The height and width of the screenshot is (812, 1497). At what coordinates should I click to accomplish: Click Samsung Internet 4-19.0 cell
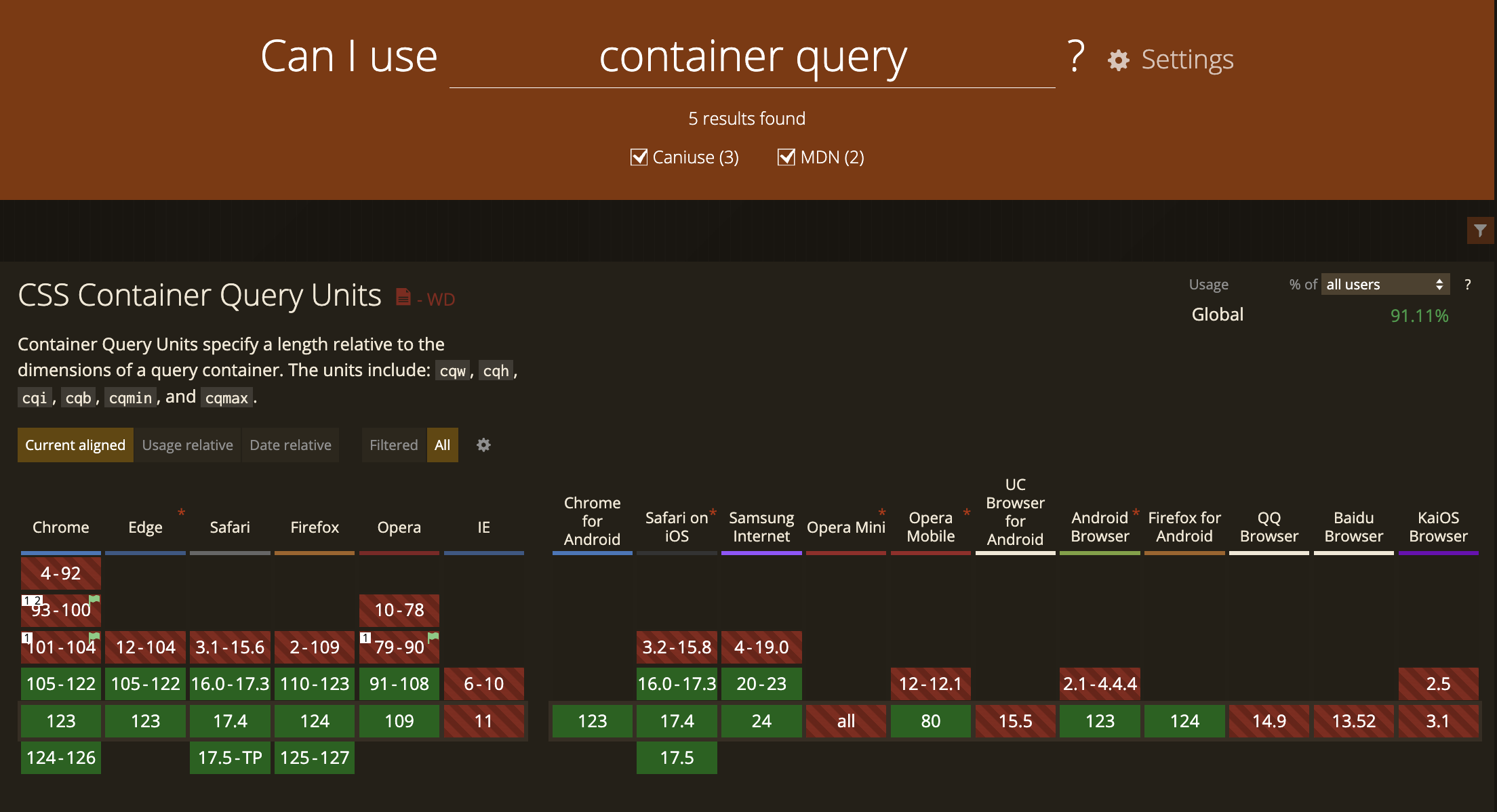coord(761,647)
